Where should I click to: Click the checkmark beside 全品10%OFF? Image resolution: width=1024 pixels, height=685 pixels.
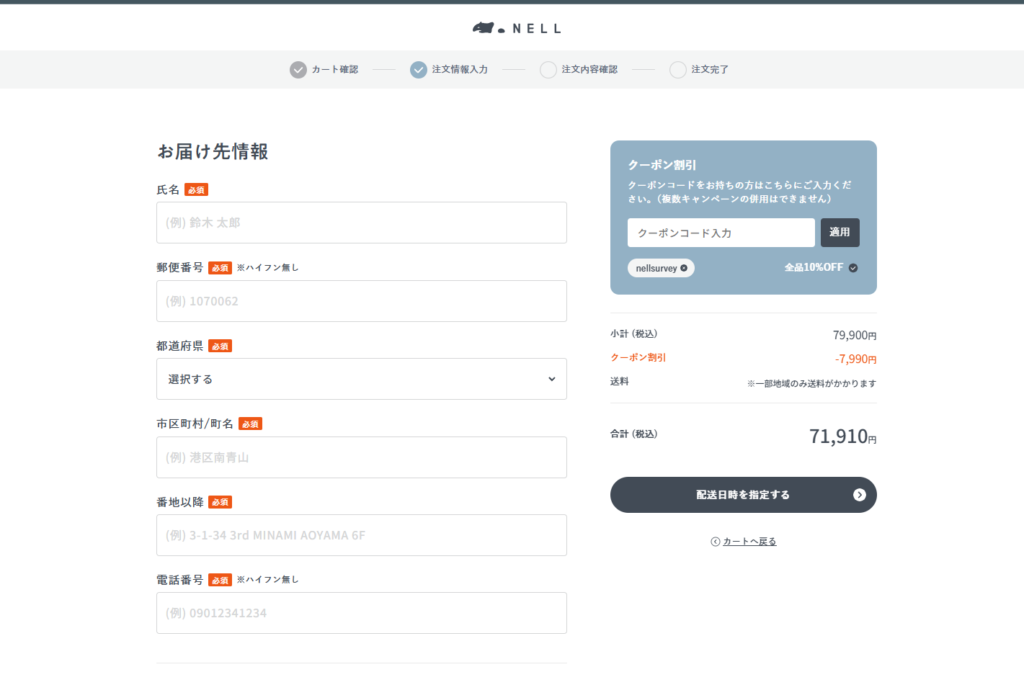(x=853, y=268)
